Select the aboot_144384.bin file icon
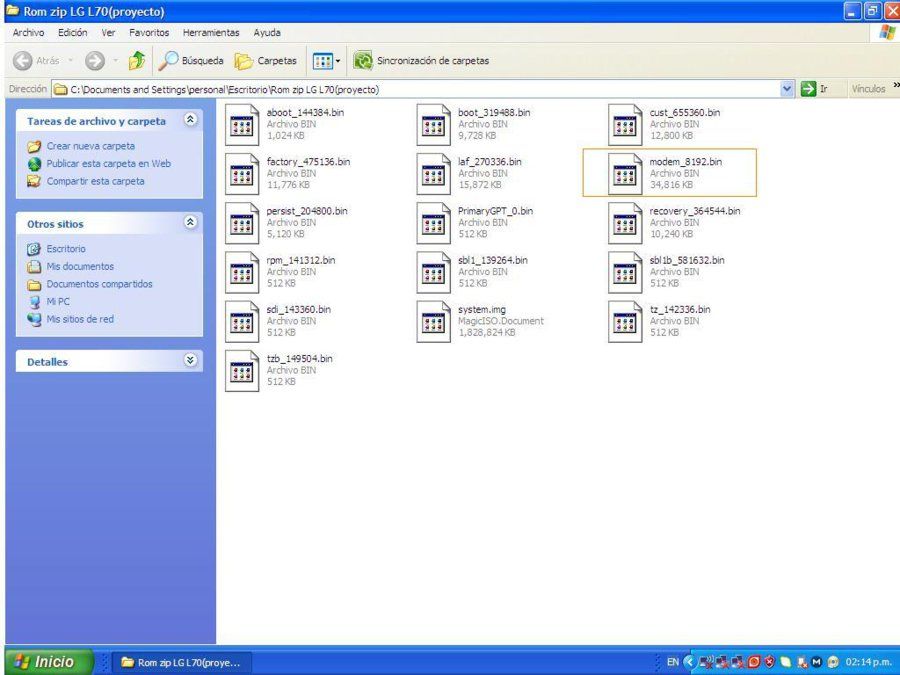Image resolution: width=900 pixels, height=675 pixels. (x=242, y=125)
